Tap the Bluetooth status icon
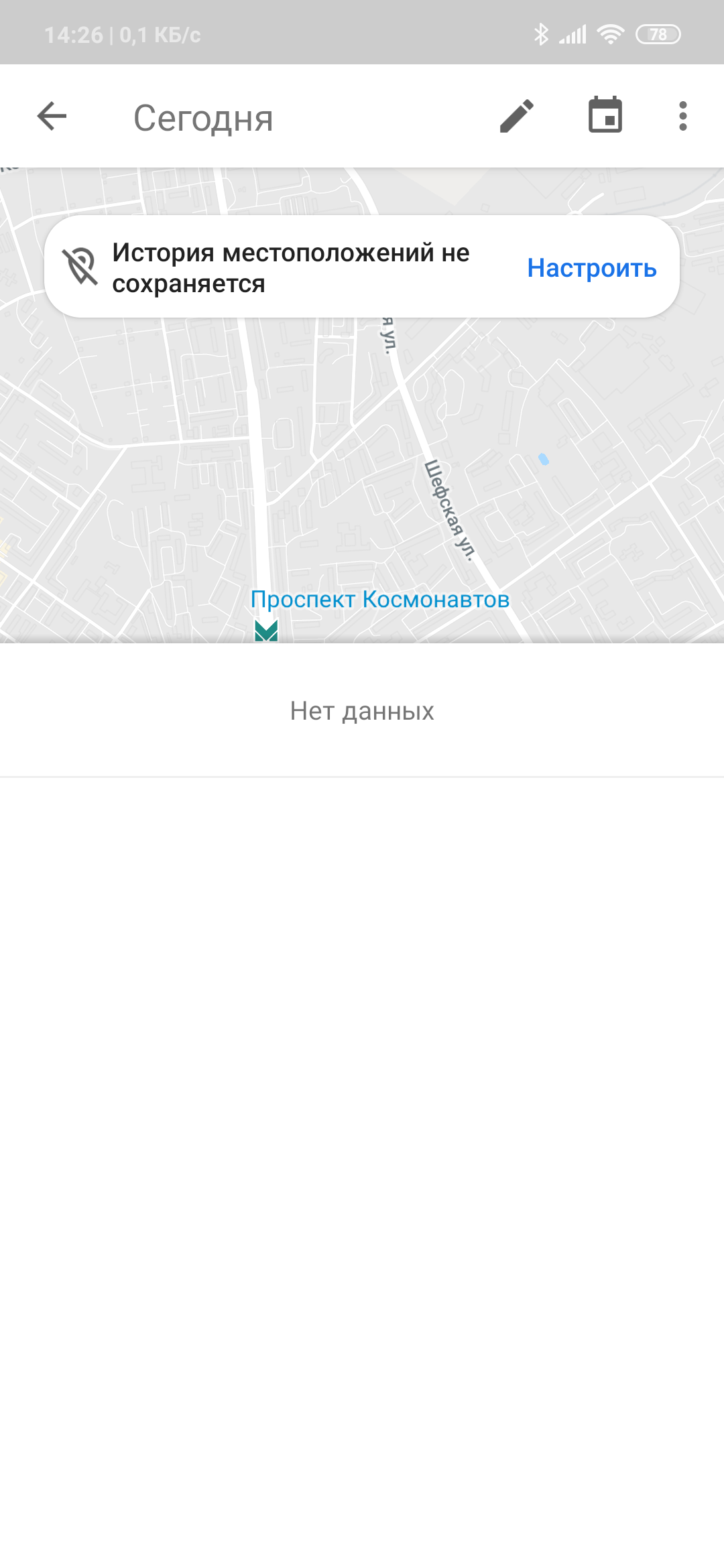The width and height of the screenshot is (724, 1568). [541, 34]
